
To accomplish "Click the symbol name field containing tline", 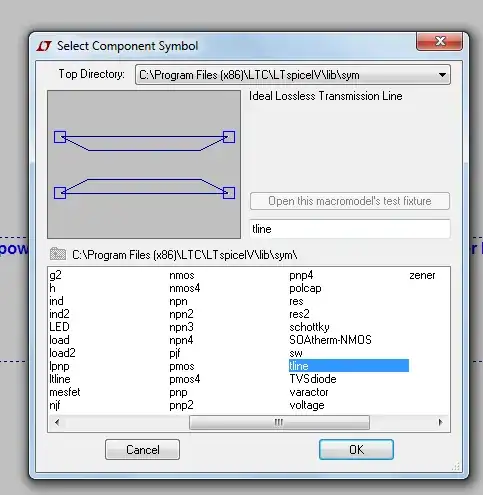I will pos(350,229).
